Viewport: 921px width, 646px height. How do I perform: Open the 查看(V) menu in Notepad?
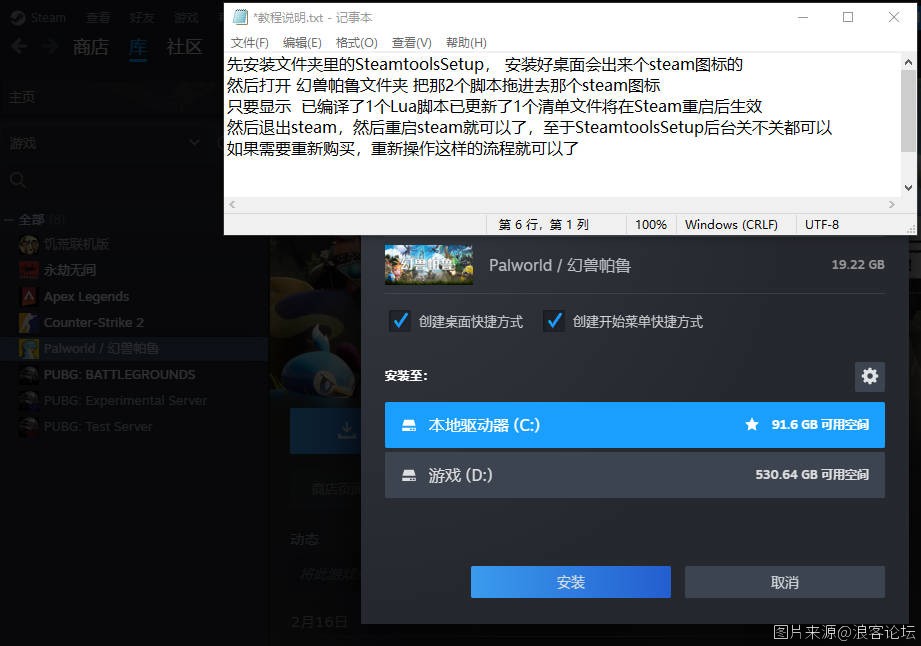[412, 43]
